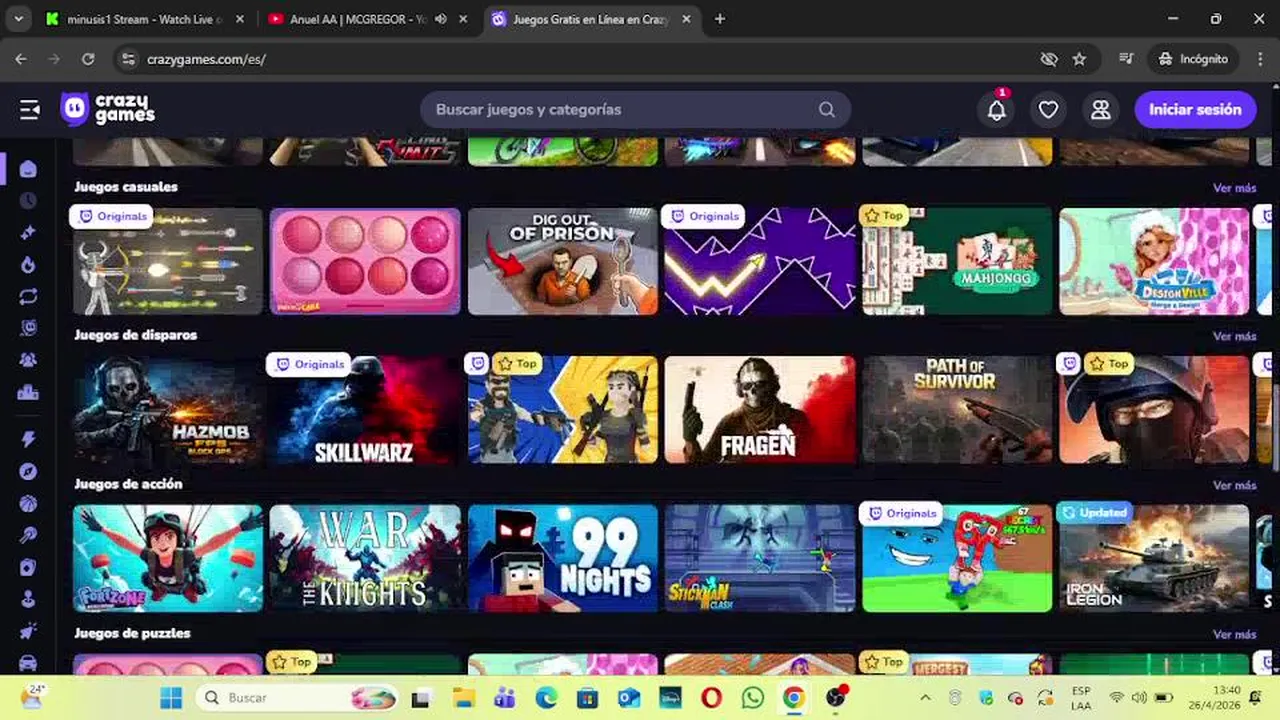Go to CrazyGames logo home
1280x720 pixels.
tap(108, 109)
